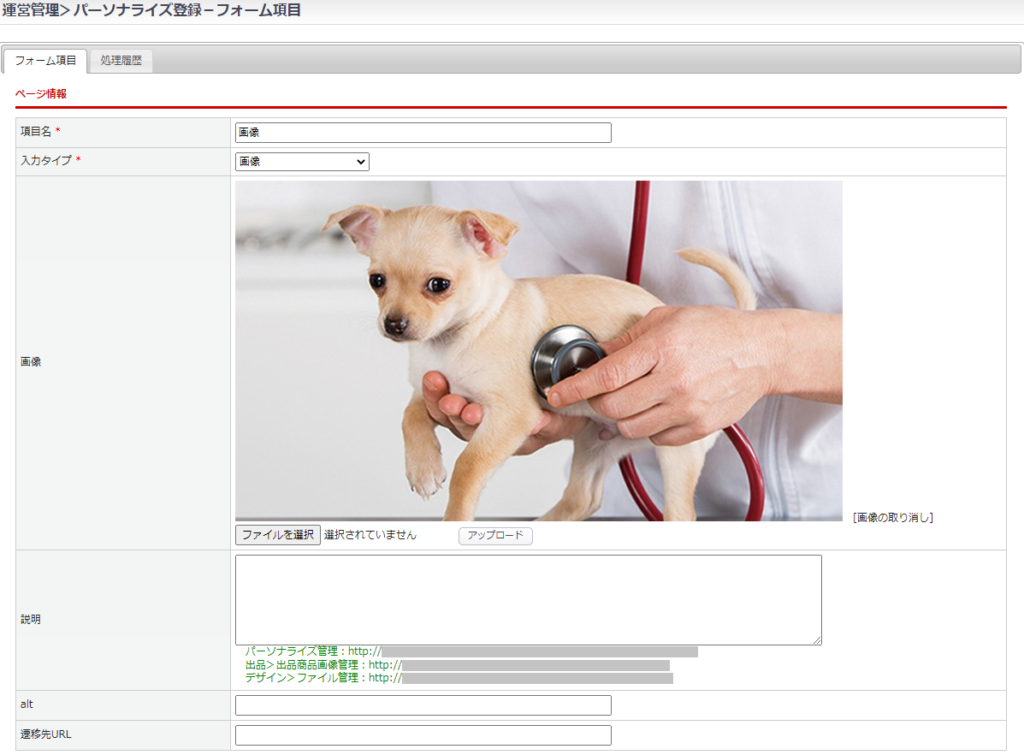
Task: Click the 出品>出品商品画像管理 URL text
Action: [x=457, y=665]
